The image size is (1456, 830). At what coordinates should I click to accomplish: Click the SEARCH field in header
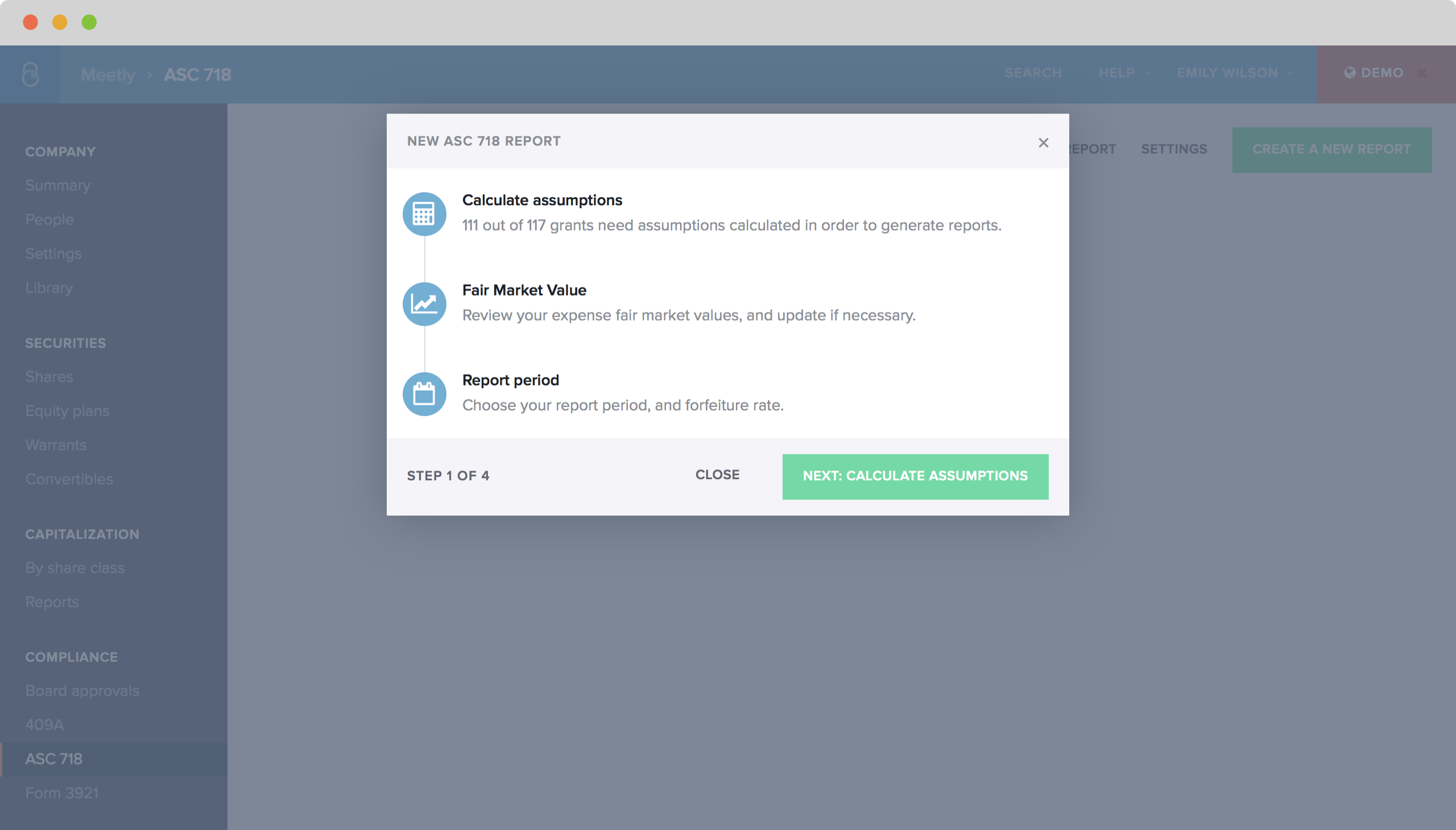[x=1033, y=73]
